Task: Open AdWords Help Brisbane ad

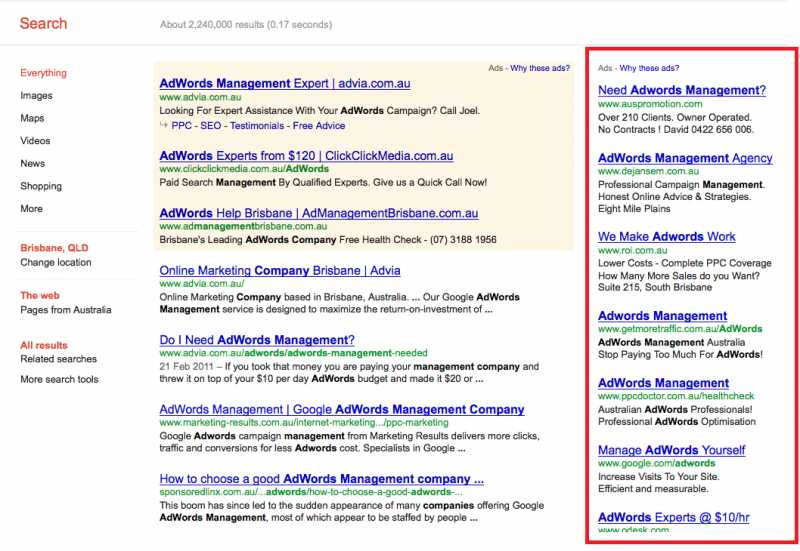Action: (x=319, y=213)
